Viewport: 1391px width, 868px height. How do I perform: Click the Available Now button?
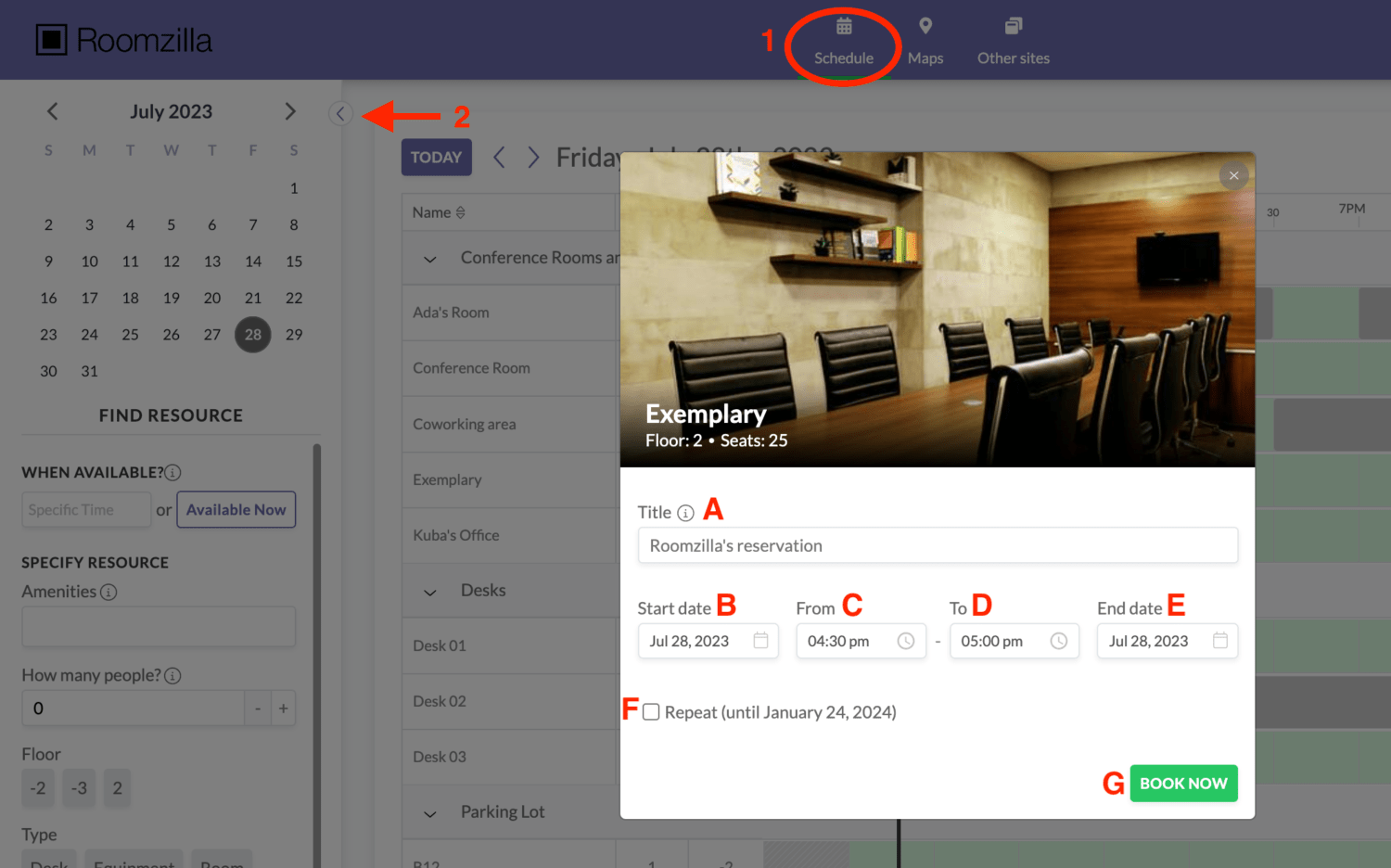(236, 509)
